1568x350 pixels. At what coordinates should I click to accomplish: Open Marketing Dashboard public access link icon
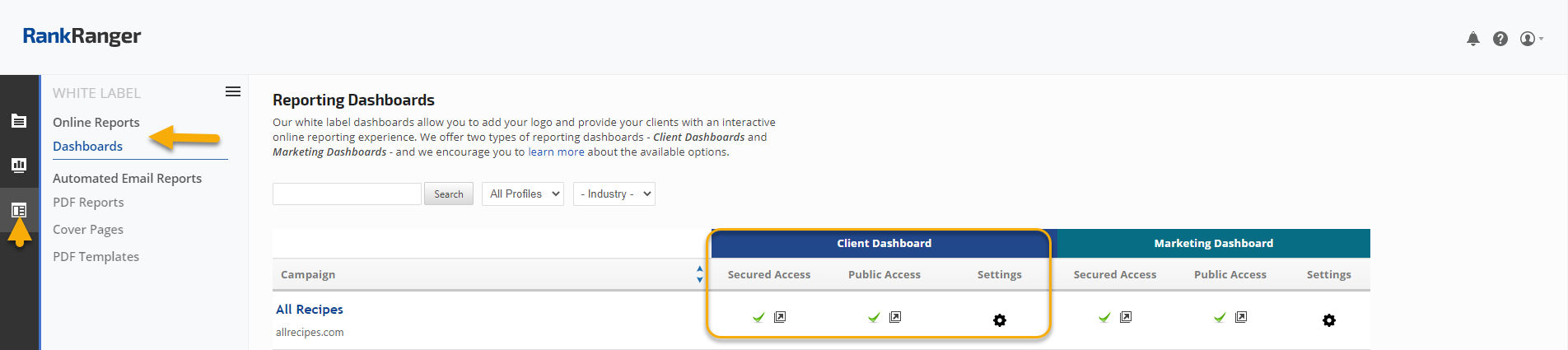coord(1241,317)
